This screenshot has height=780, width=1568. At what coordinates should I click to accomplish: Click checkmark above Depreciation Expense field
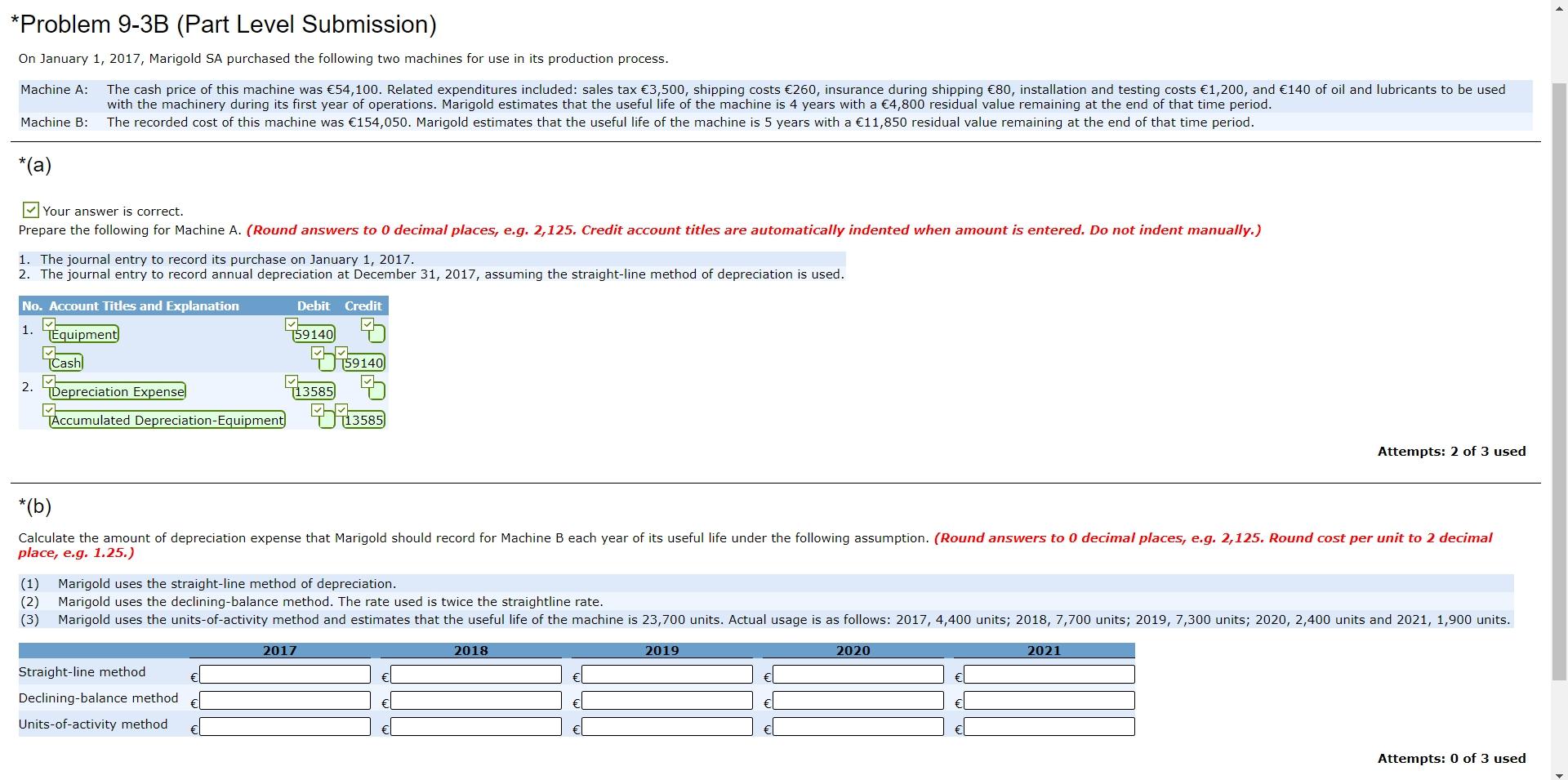(49, 381)
